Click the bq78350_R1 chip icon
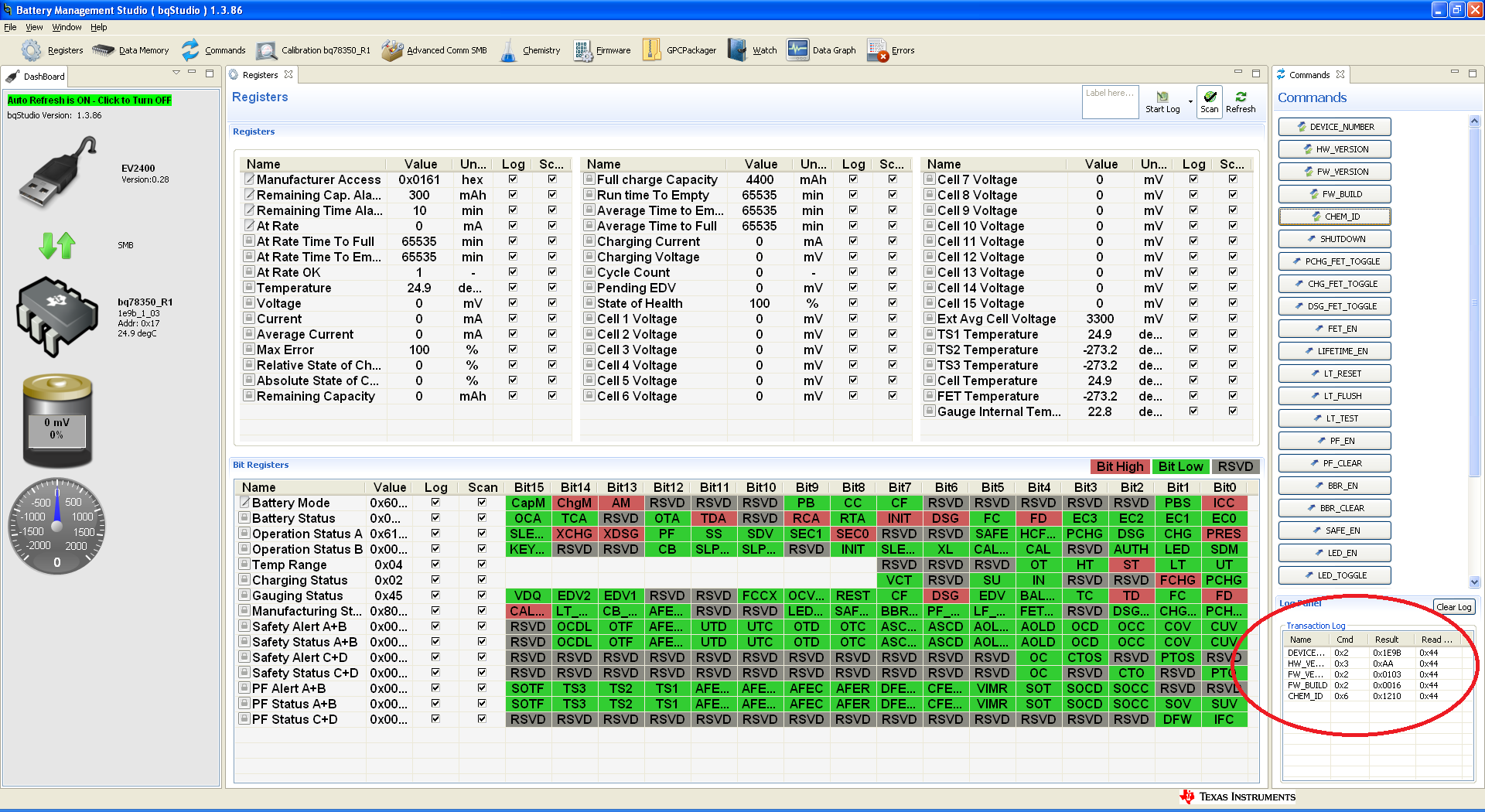 [57, 317]
